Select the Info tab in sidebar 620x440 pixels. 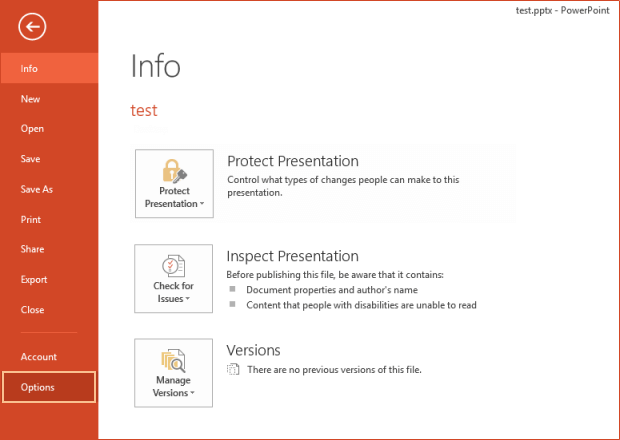49,68
